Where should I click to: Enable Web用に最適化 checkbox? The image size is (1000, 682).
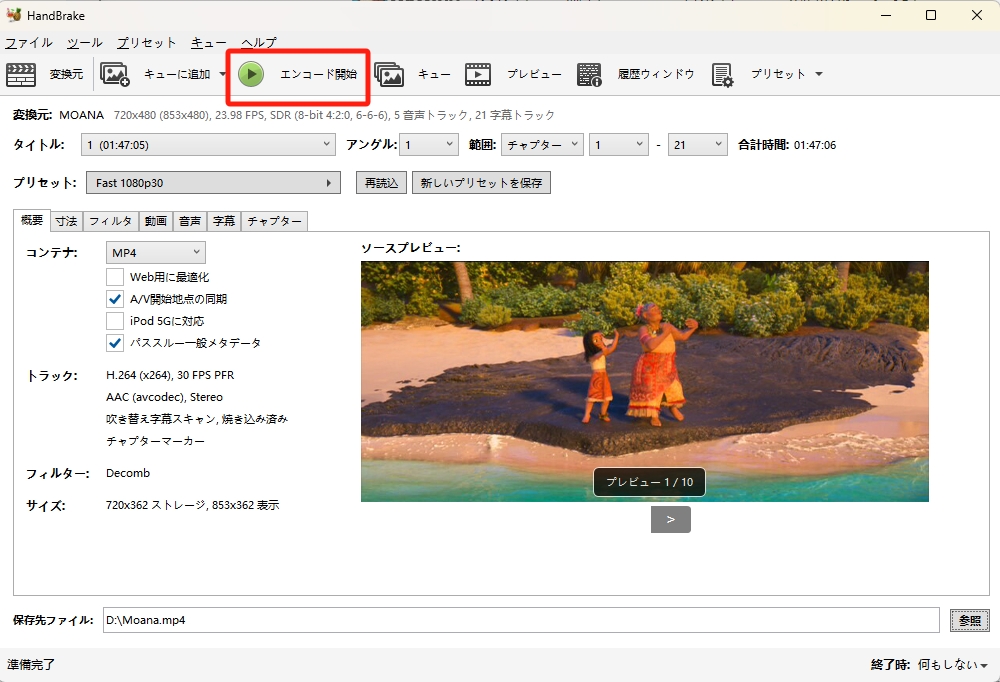pyautogui.click(x=115, y=277)
